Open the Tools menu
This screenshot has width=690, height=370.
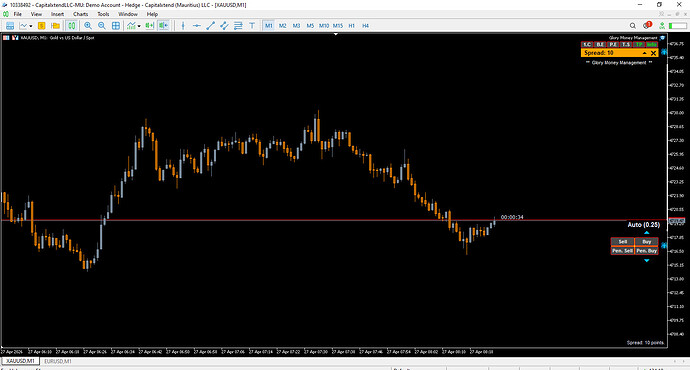tap(103, 14)
